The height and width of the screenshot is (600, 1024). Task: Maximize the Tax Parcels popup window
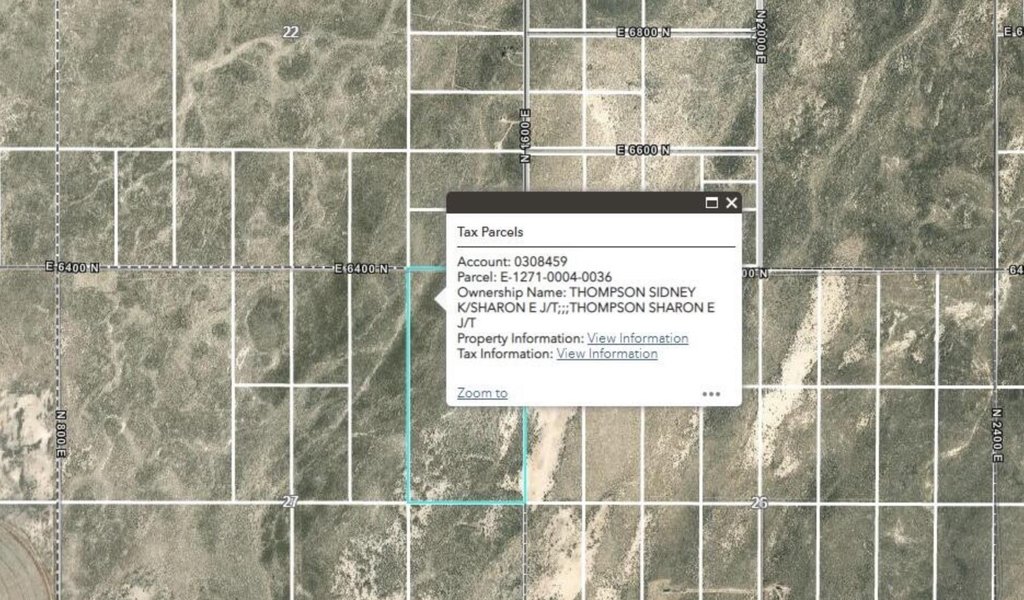point(712,203)
